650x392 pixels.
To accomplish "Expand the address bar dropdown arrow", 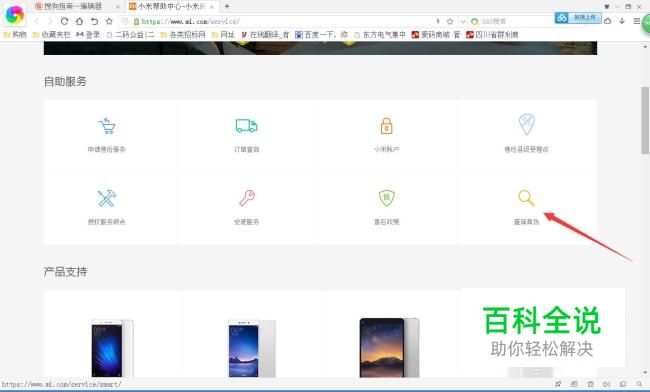I will (x=463, y=21).
